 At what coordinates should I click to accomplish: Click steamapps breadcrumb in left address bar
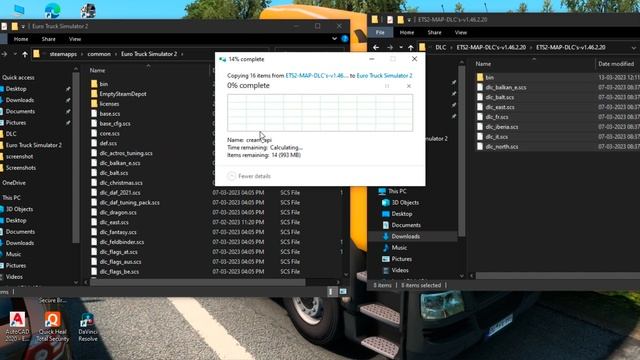click(x=63, y=54)
